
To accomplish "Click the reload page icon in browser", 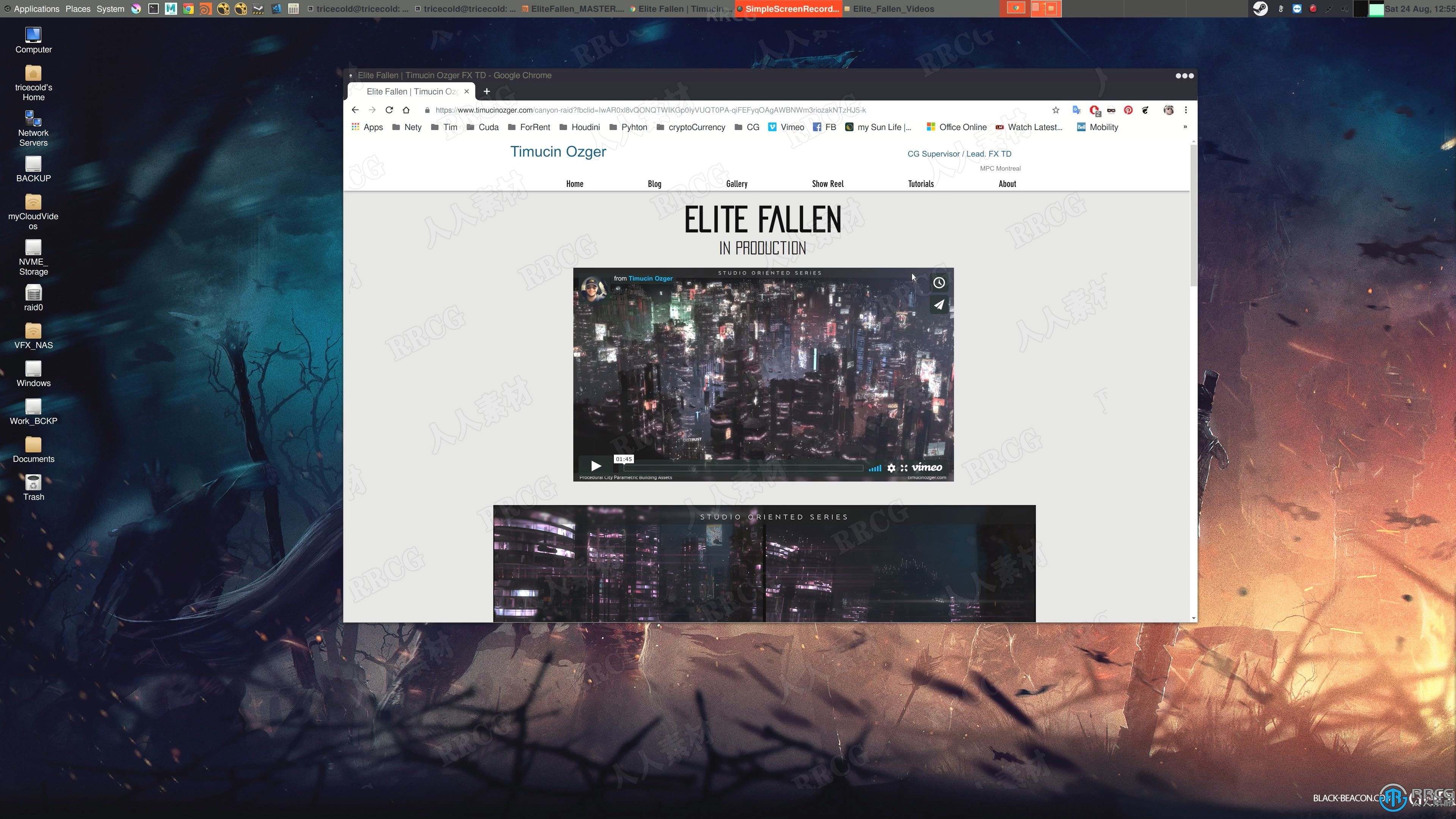I will pos(389,110).
